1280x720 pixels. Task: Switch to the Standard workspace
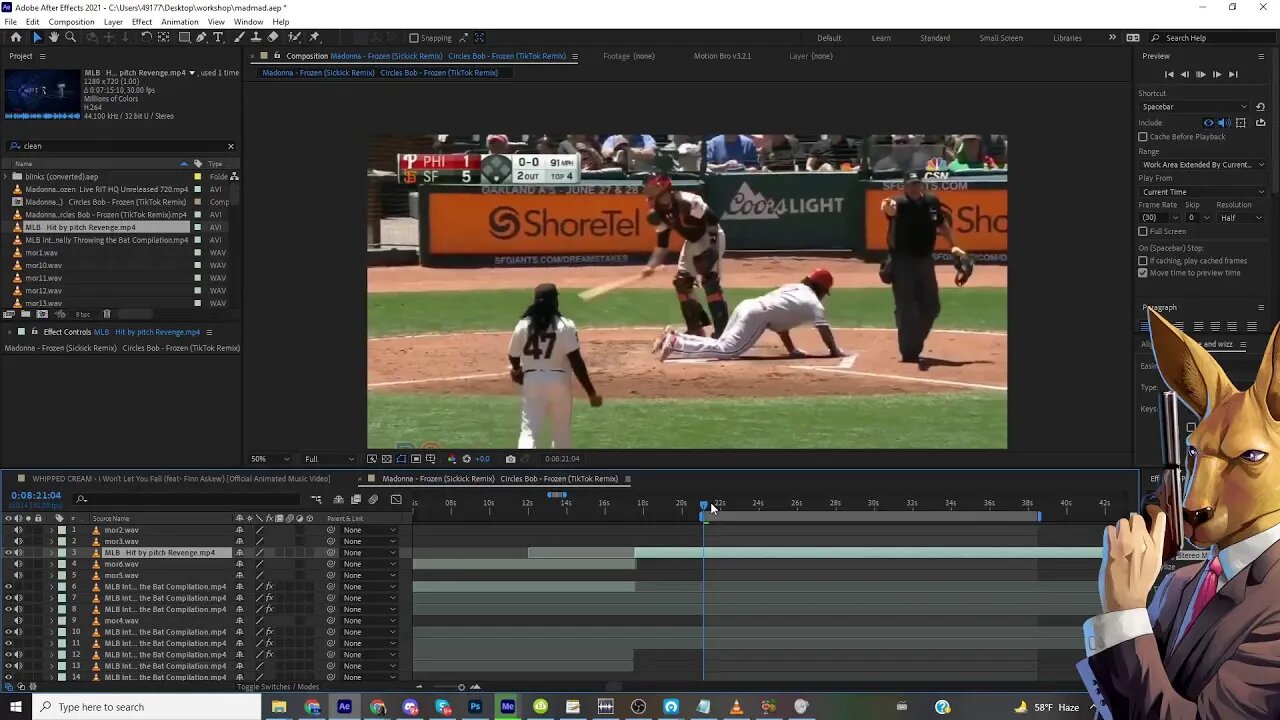click(x=935, y=38)
